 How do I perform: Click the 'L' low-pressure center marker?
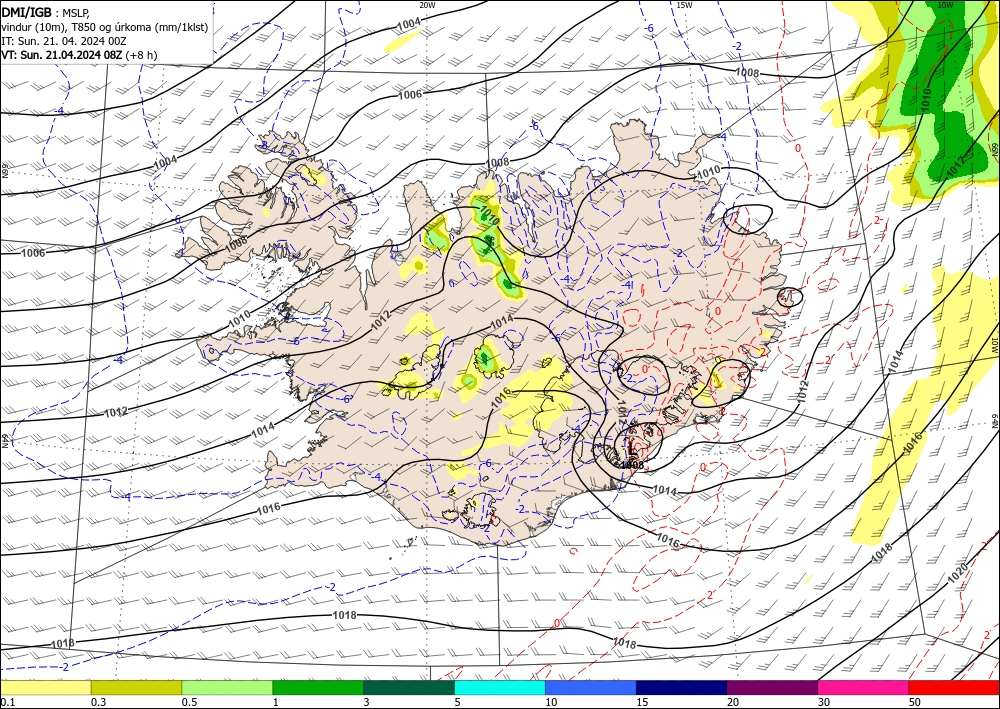pyautogui.click(x=631, y=448)
